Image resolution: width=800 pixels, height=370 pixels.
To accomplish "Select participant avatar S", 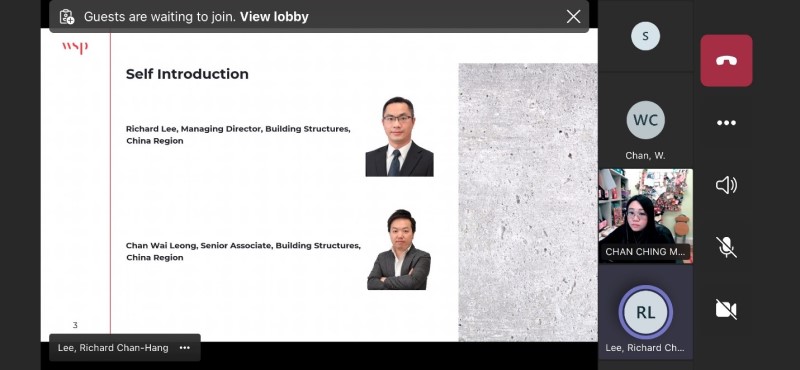I will click(645, 36).
